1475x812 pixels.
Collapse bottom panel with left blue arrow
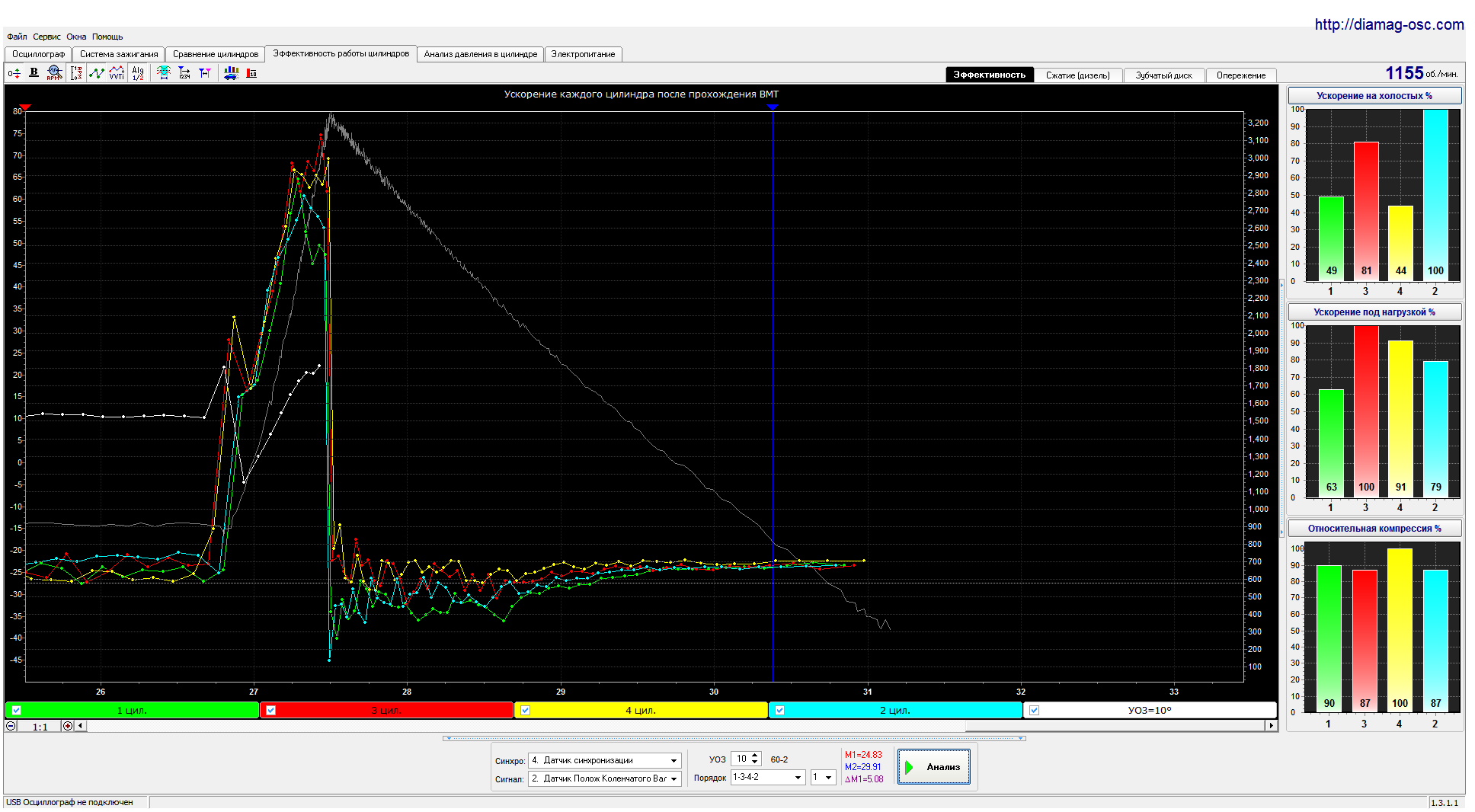point(448,738)
